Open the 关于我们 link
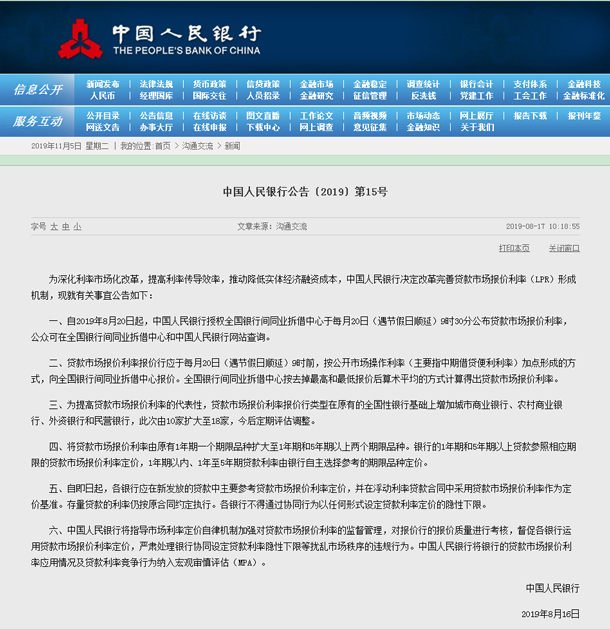Image resolution: width=610 pixels, height=629 pixels. pos(476,128)
